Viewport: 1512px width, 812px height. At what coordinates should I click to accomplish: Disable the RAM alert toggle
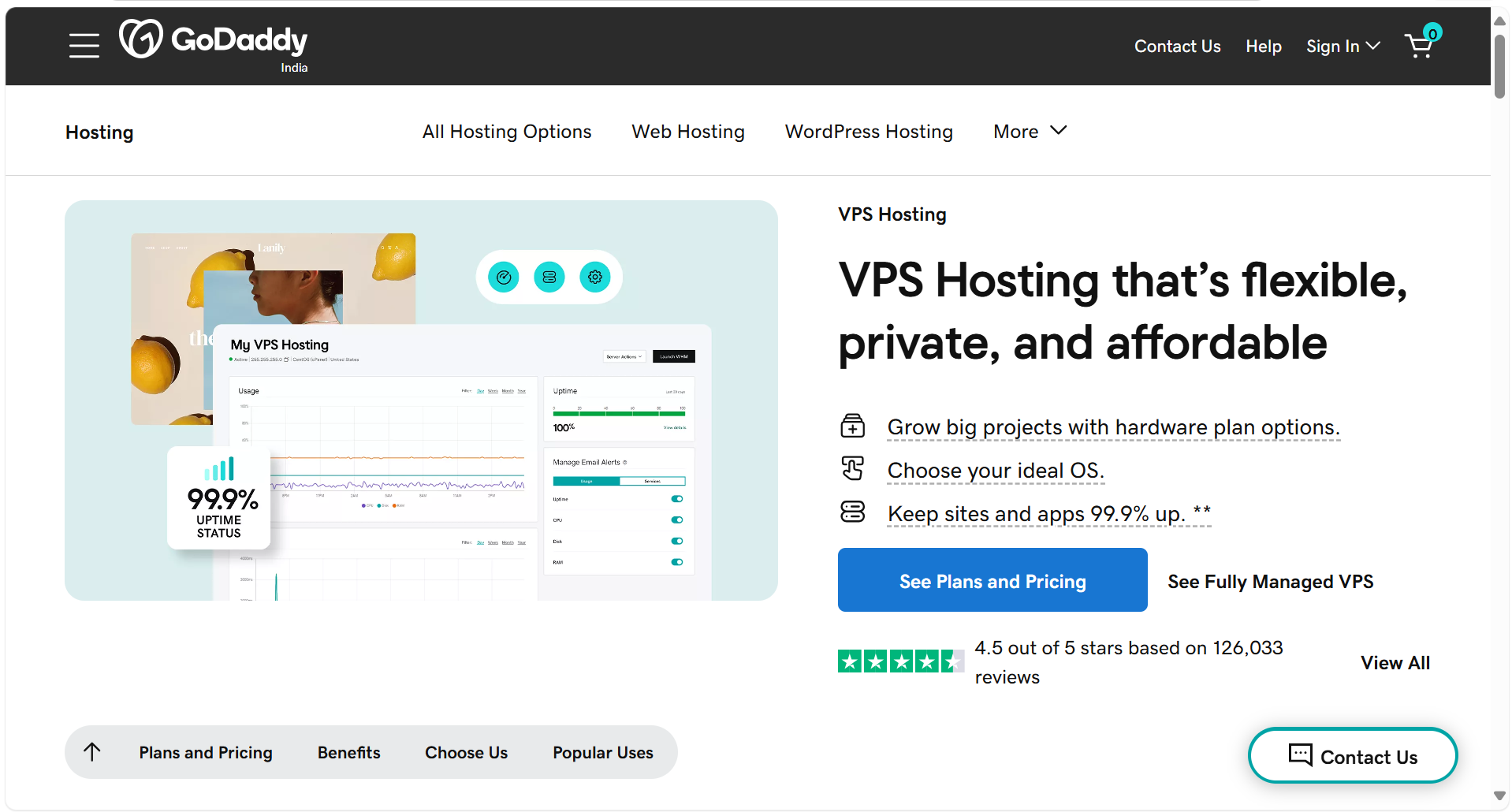[676, 562]
